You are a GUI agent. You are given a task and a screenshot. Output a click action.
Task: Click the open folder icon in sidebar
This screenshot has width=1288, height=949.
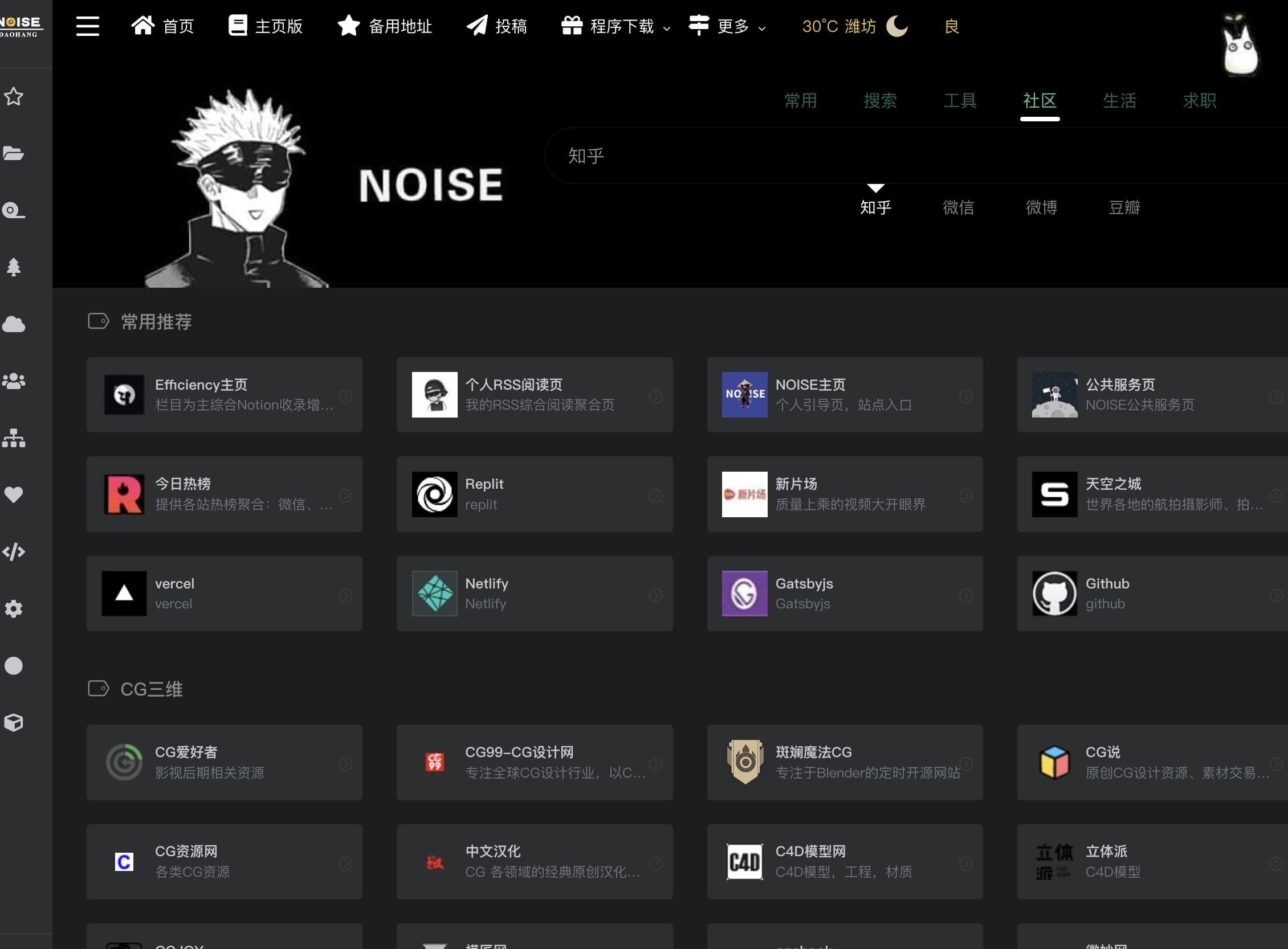[x=13, y=153]
